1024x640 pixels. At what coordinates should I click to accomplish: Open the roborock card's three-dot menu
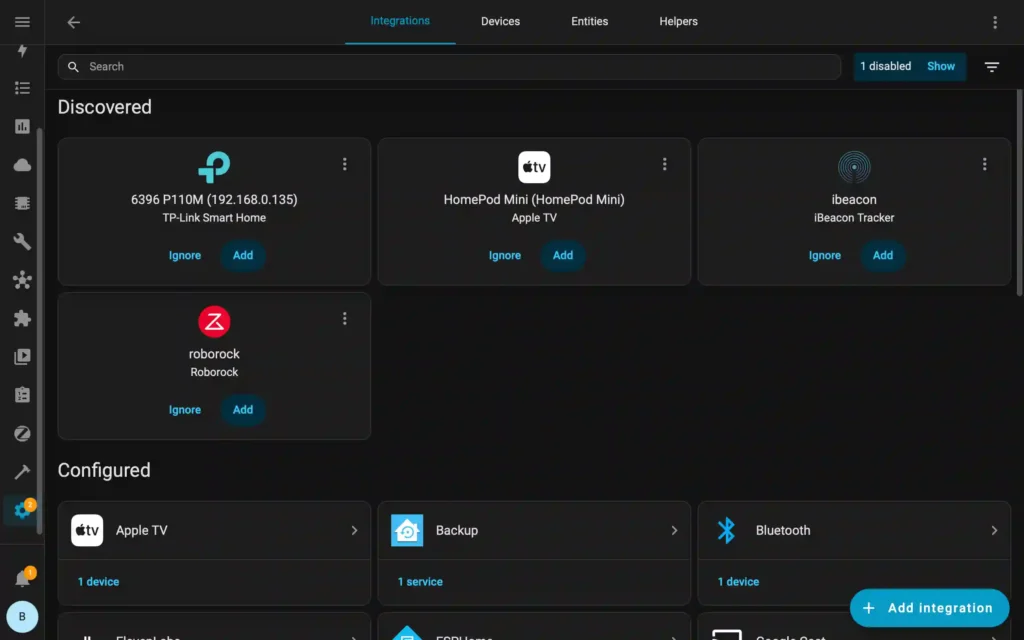tap(345, 318)
